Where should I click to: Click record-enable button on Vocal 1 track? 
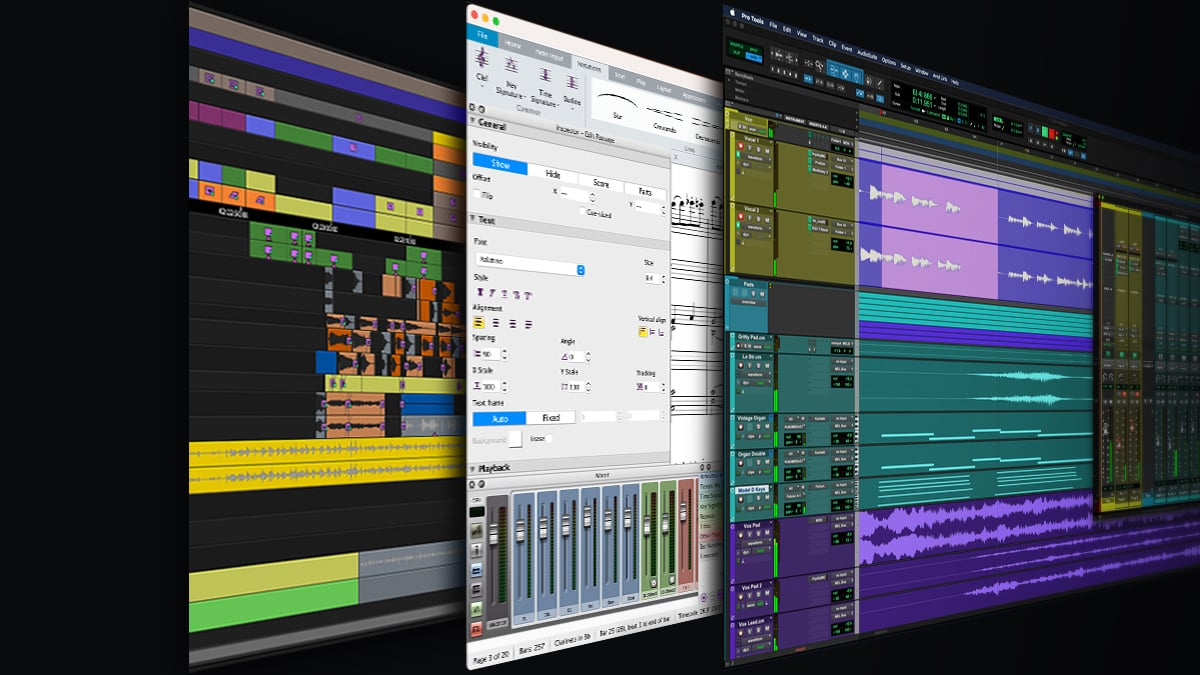741,146
